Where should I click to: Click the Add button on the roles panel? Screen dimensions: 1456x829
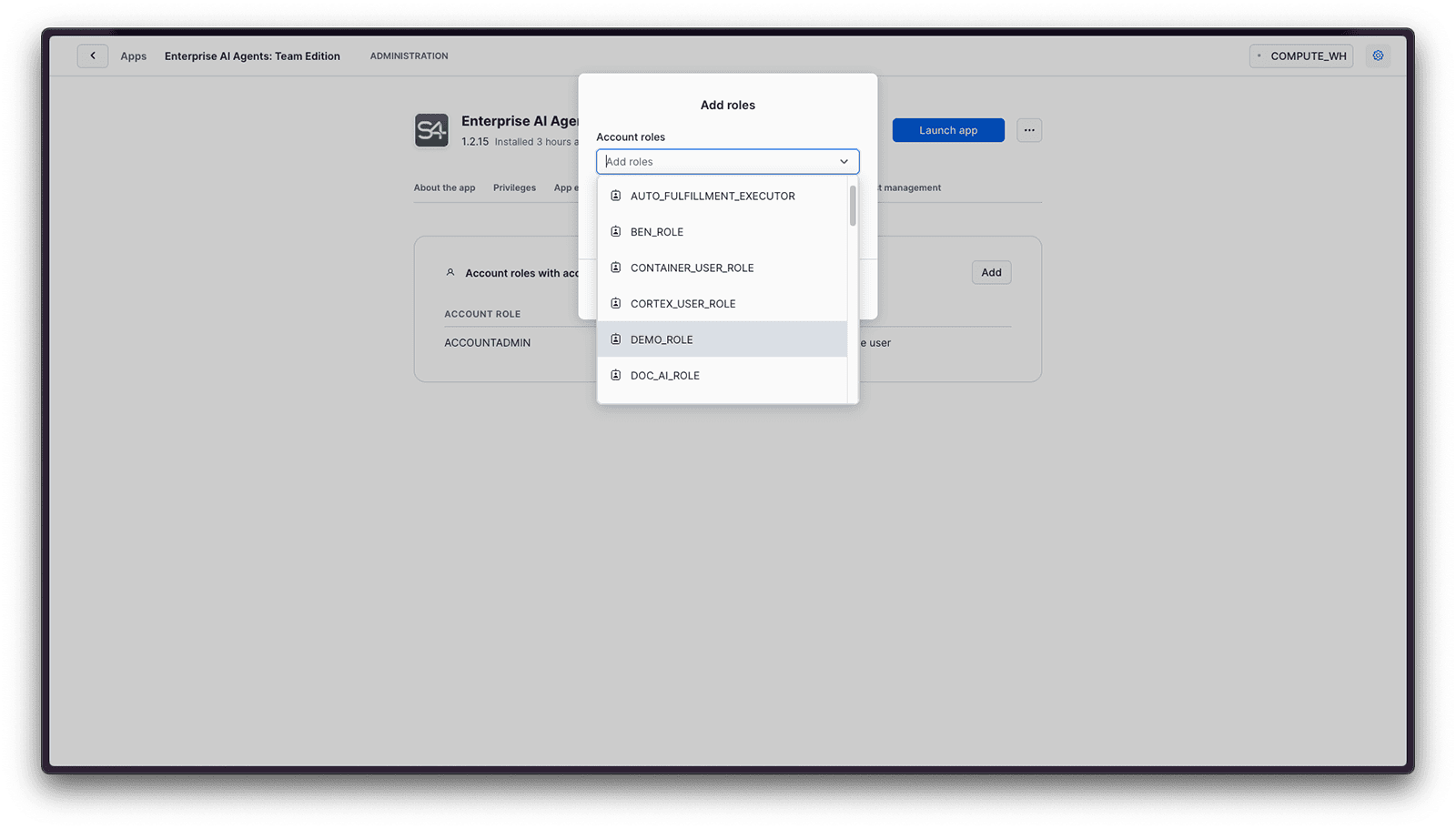(x=991, y=271)
